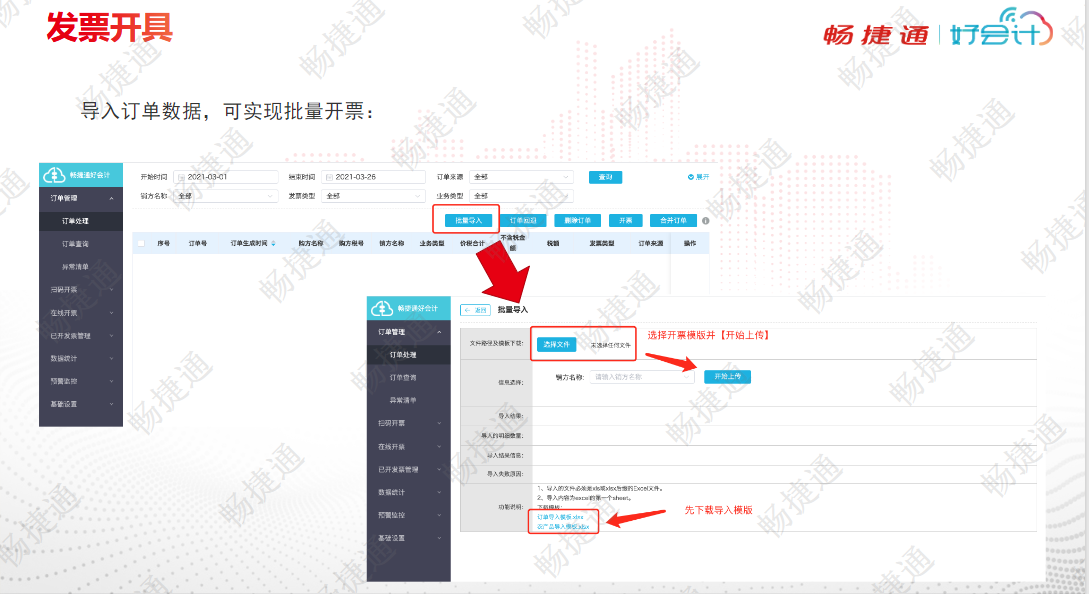The height and width of the screenshot is (594, 1089).
Task: Collapse 订单管理 in the order list sidebar
Action: pos(111,199)
